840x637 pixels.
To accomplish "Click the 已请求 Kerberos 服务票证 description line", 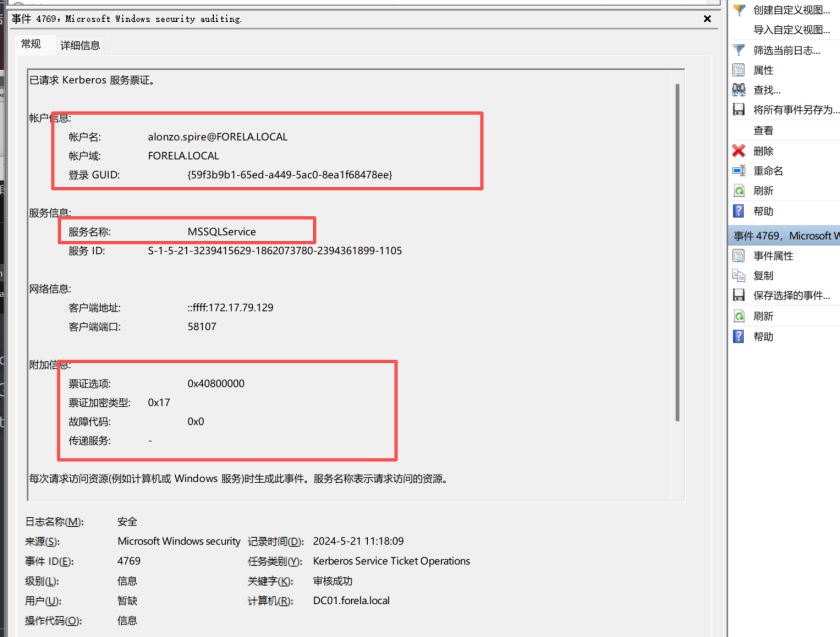I will [x=92, y=80].
